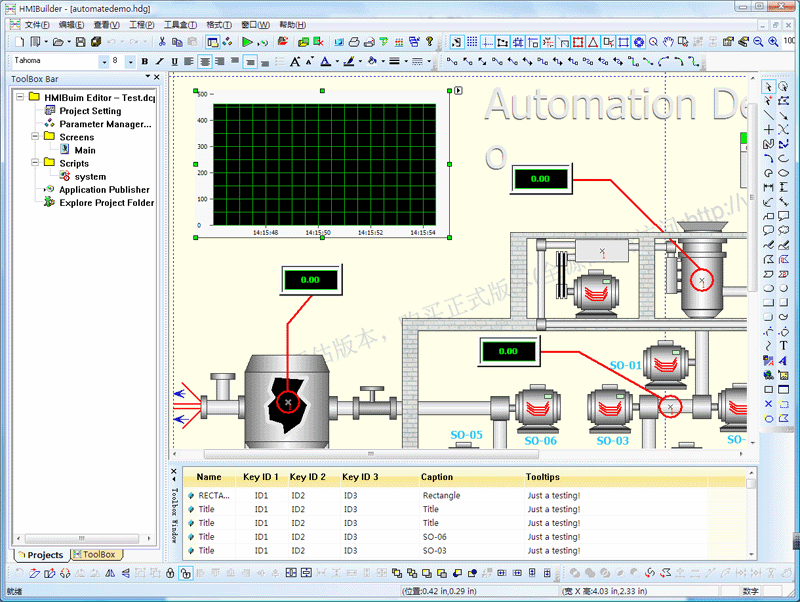Select the Text tool in right palette
800x602 pixels.
pos(783,346)
